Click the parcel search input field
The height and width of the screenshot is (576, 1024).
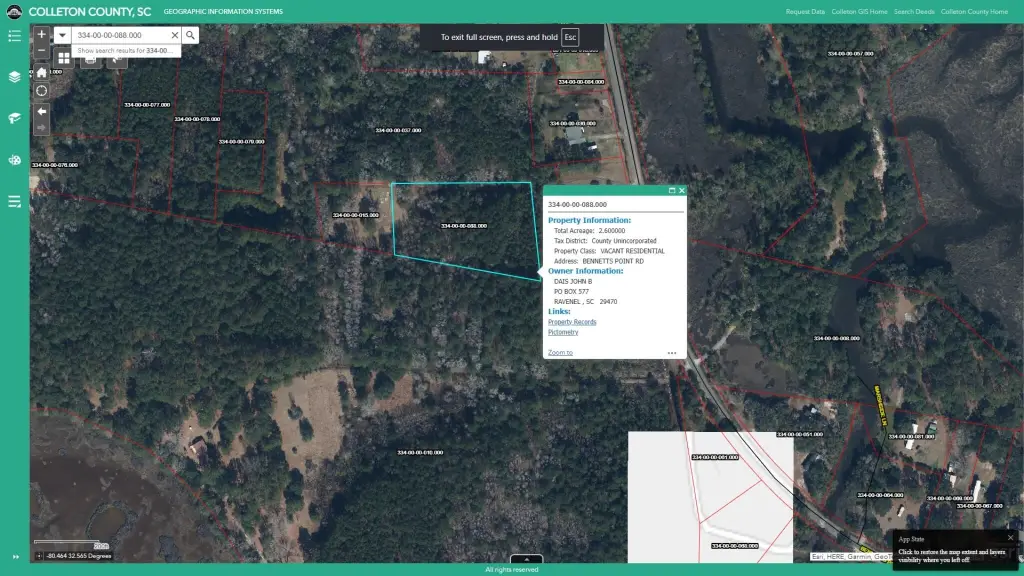click(120, 35)
